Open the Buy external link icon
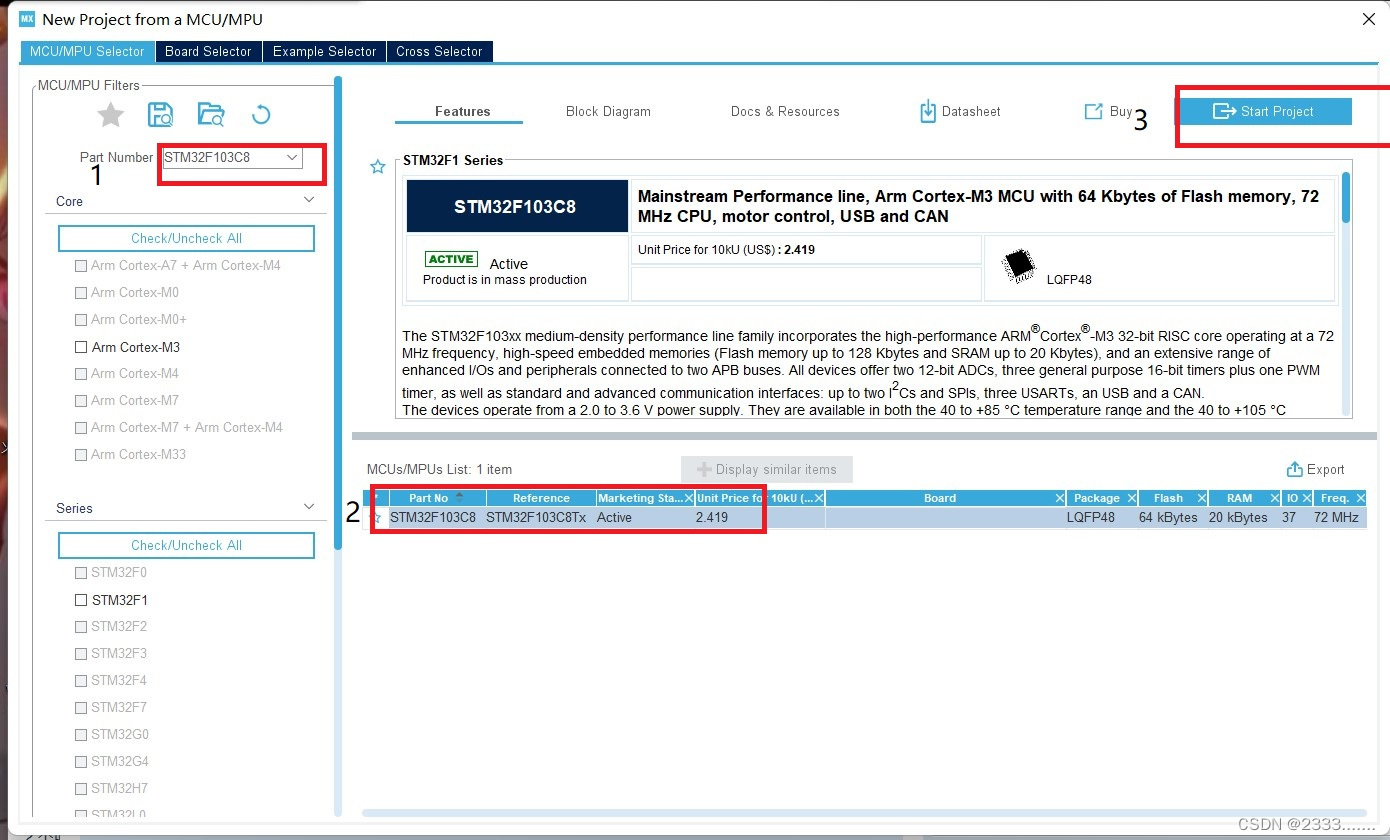 [1094, 111]
